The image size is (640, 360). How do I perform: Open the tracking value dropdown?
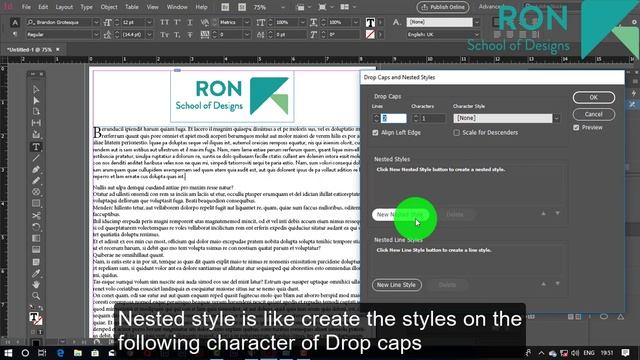click(x=247, y=35)
